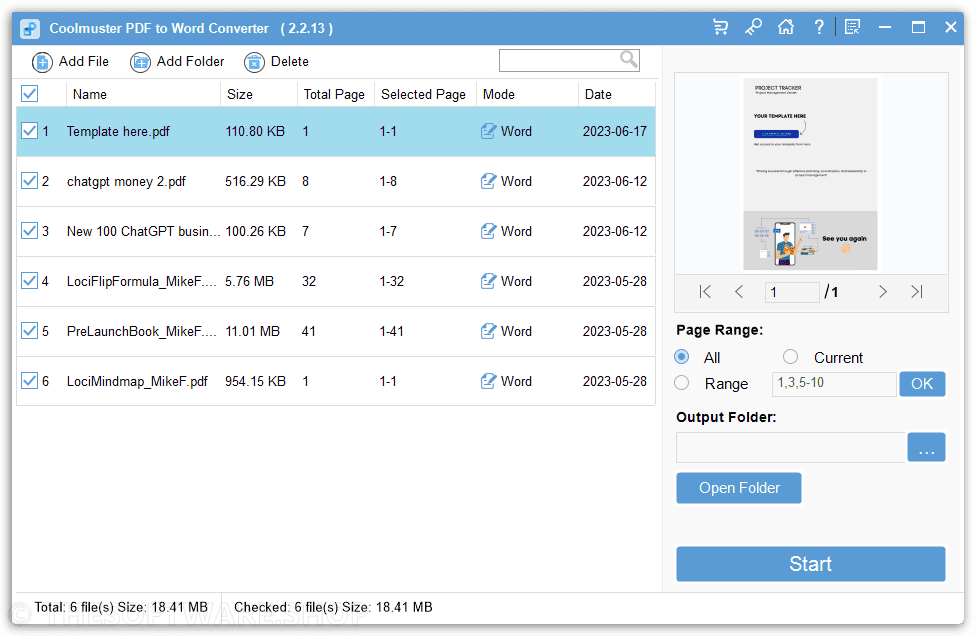Click Word mode icon for Template here.pdf
The height and width of the screenshot is (636, 976).
pos(489,131)
